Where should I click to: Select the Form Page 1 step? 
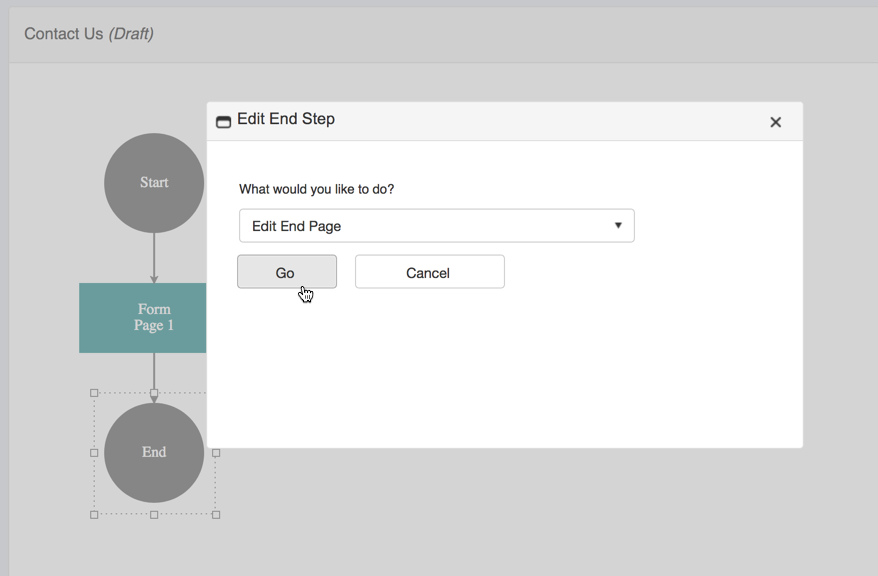(143, 317)
